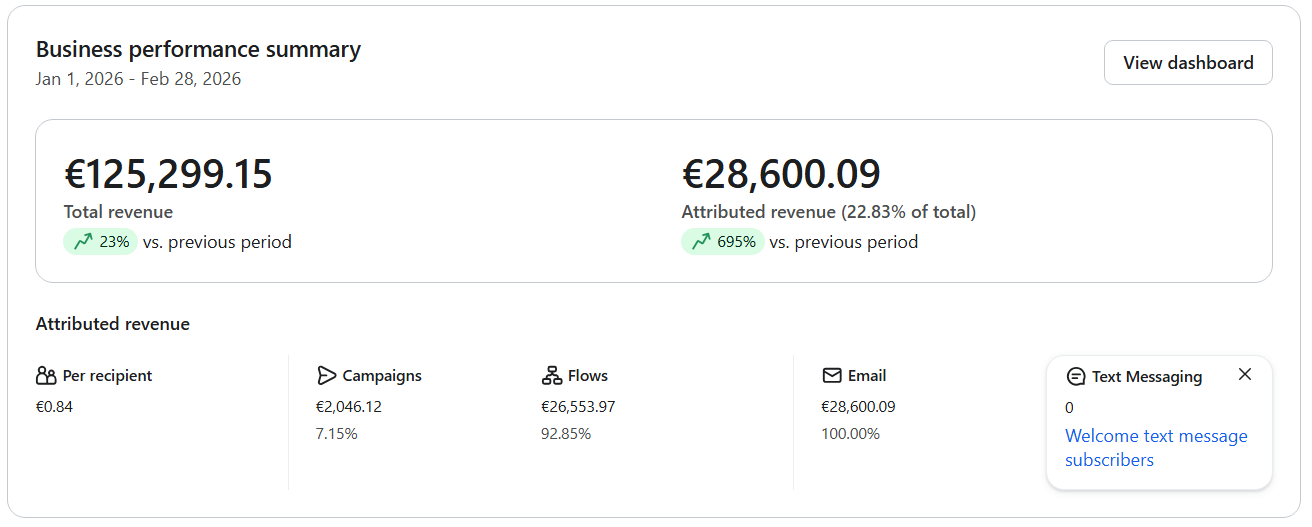The width and height of the screenshot is (1312, 527).
Task: Click the Campaigns 7.15% percentage
Action: point(336,434)
